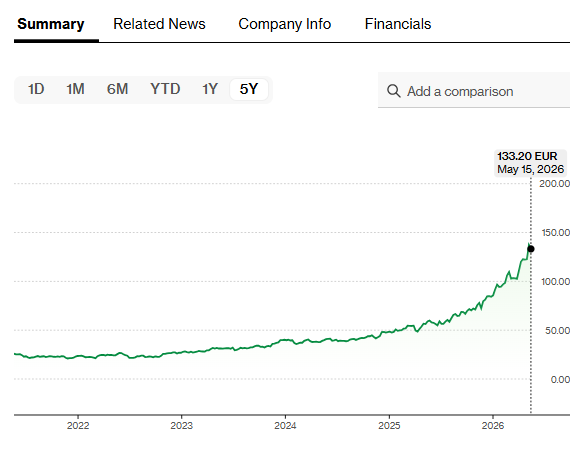Click the 2025 axis label
This screenshot has height=453, width=579.
tap(389, 426)
